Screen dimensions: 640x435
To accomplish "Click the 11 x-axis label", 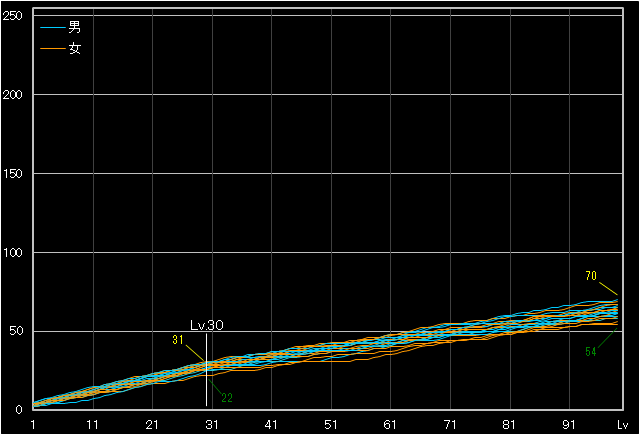I will point(93,425).
